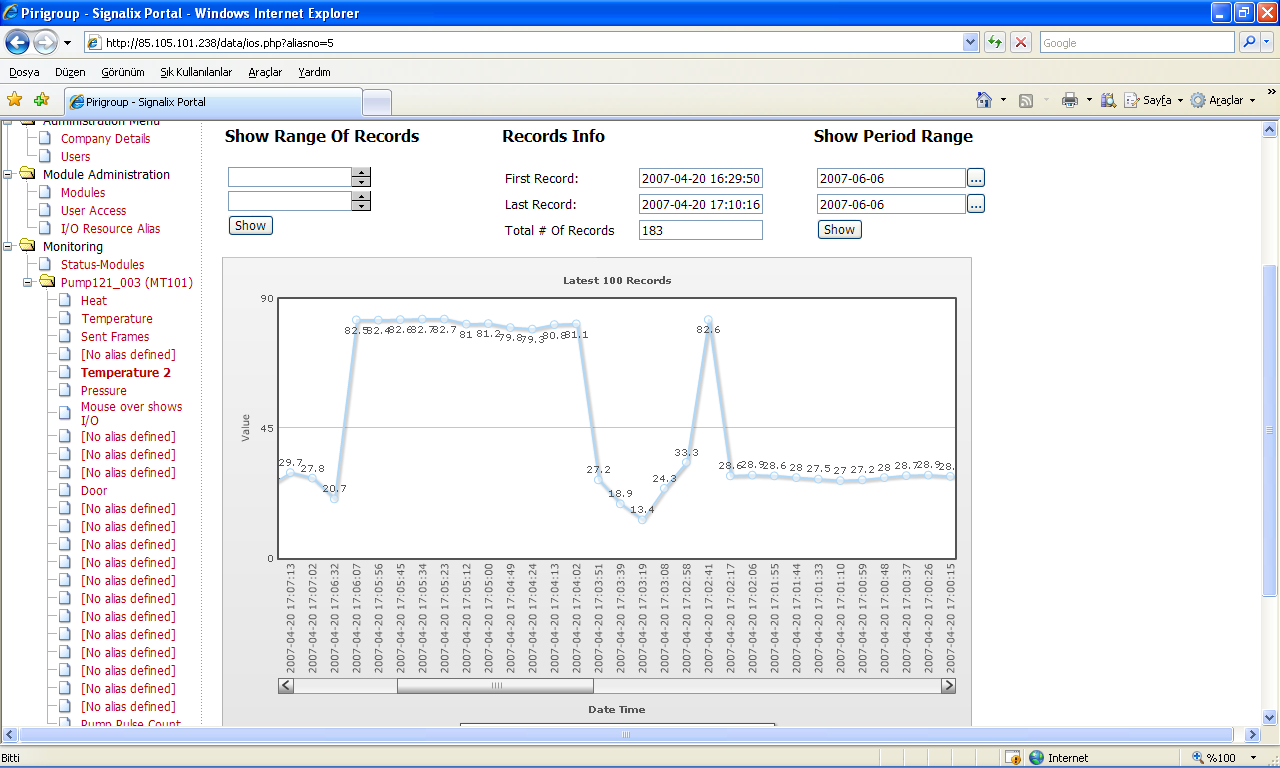Click the browser Back arrow button
1280x768 pixels.
tap(18, 43)
